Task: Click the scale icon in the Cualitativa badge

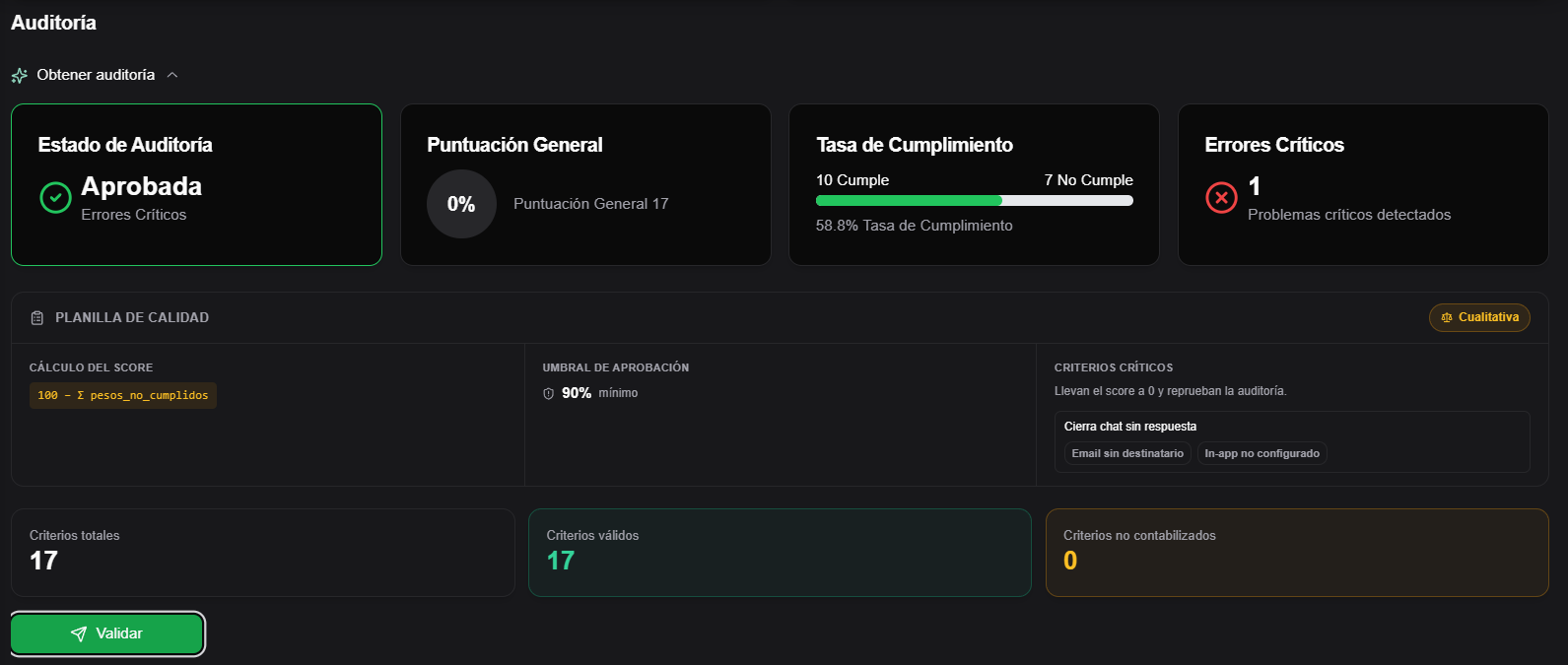Action: (x=1447, y=317)
